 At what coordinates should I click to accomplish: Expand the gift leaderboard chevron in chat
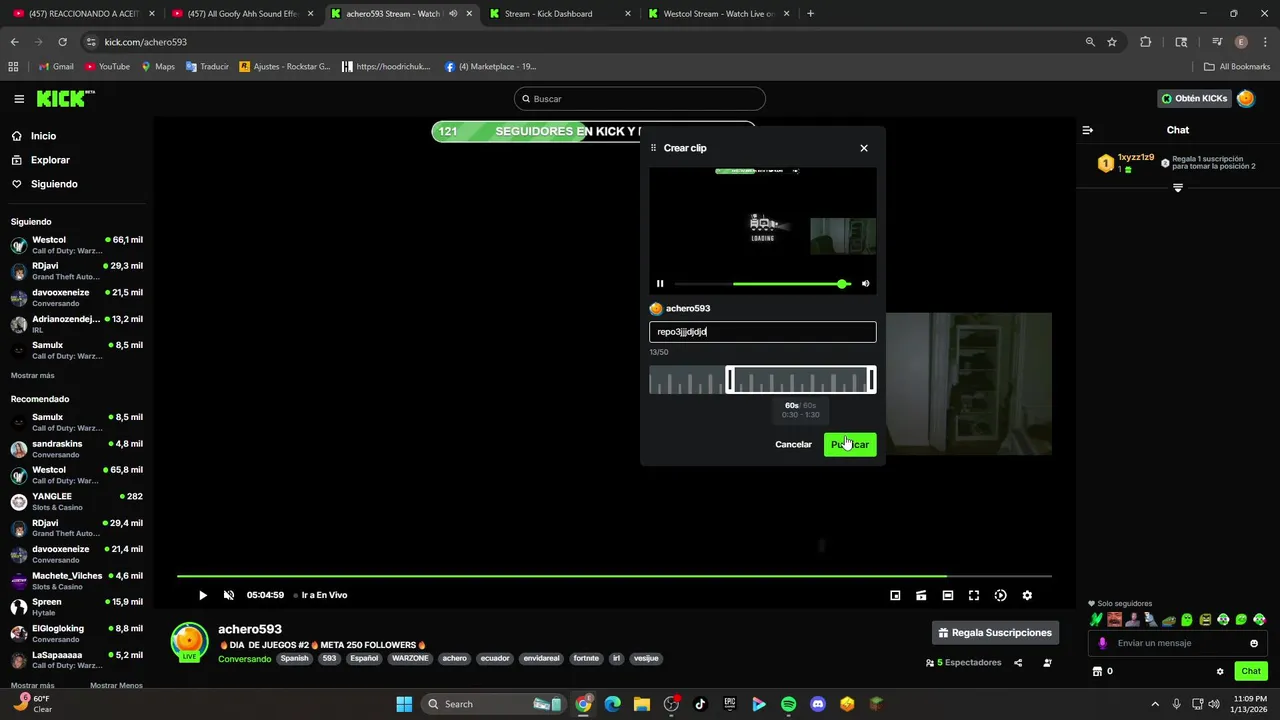[x=1177, y=188]
